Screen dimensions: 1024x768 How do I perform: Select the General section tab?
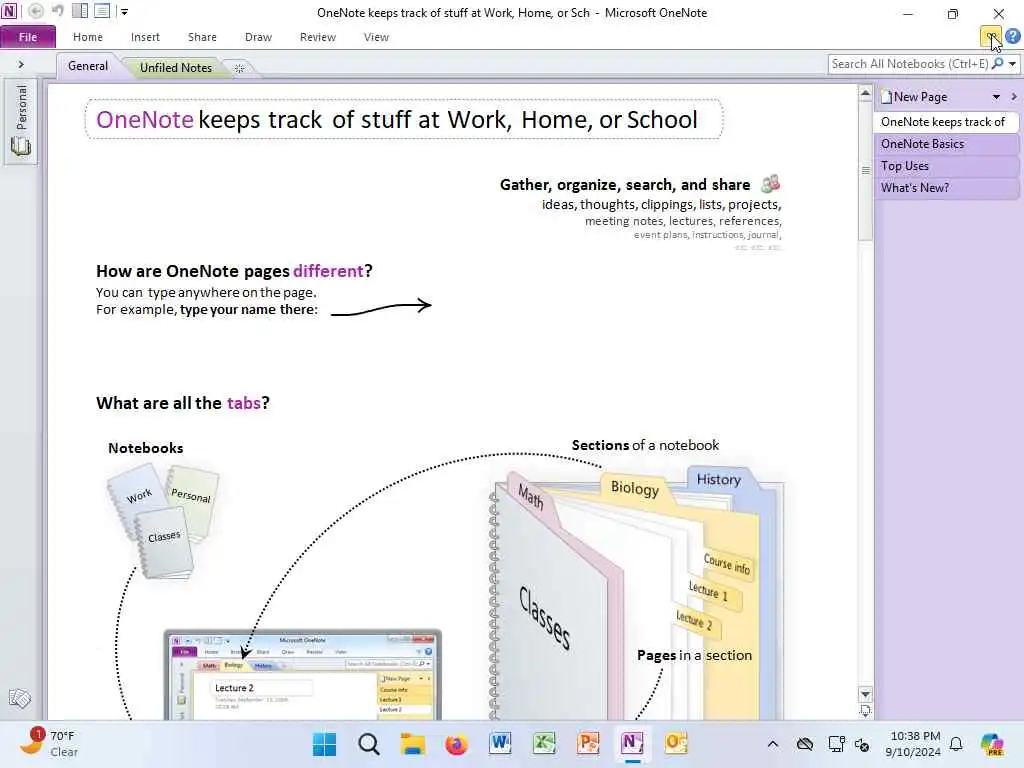click(x=88, y=66)
